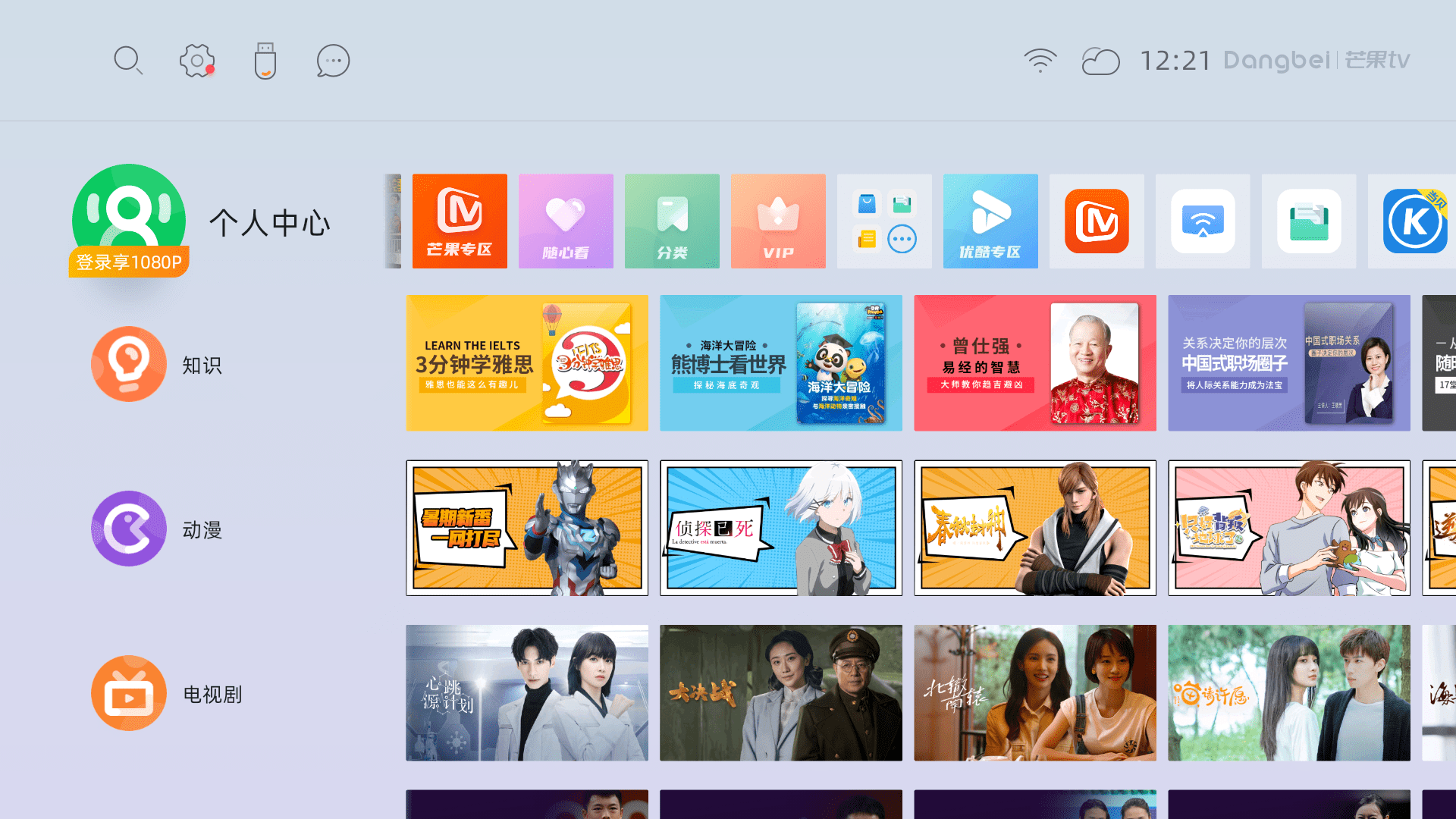Viewport: 1456px width, 819px height.
Task: Open the 知识 section label
Action: click(x=202, y=366)
